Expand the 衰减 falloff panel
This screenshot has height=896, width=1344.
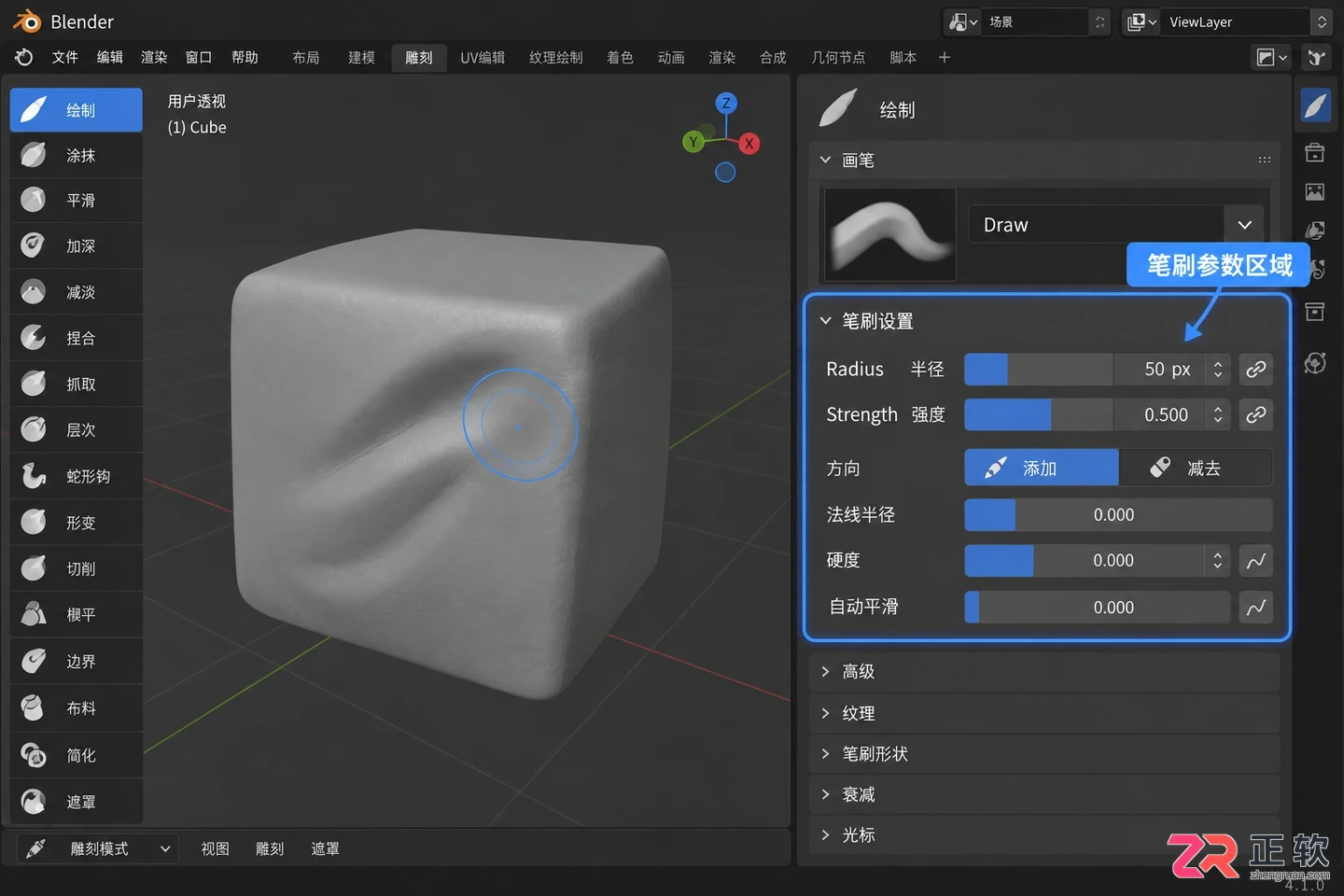(1044, 794)
